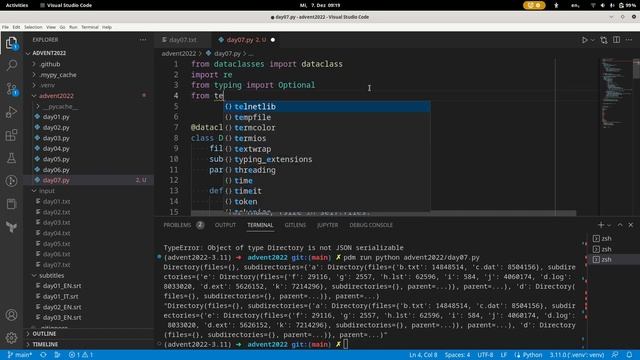This screenshot has height=360, width=640.
Task: Open the Testing flask view
Action: pyautogui.click(x=11, y=158)
